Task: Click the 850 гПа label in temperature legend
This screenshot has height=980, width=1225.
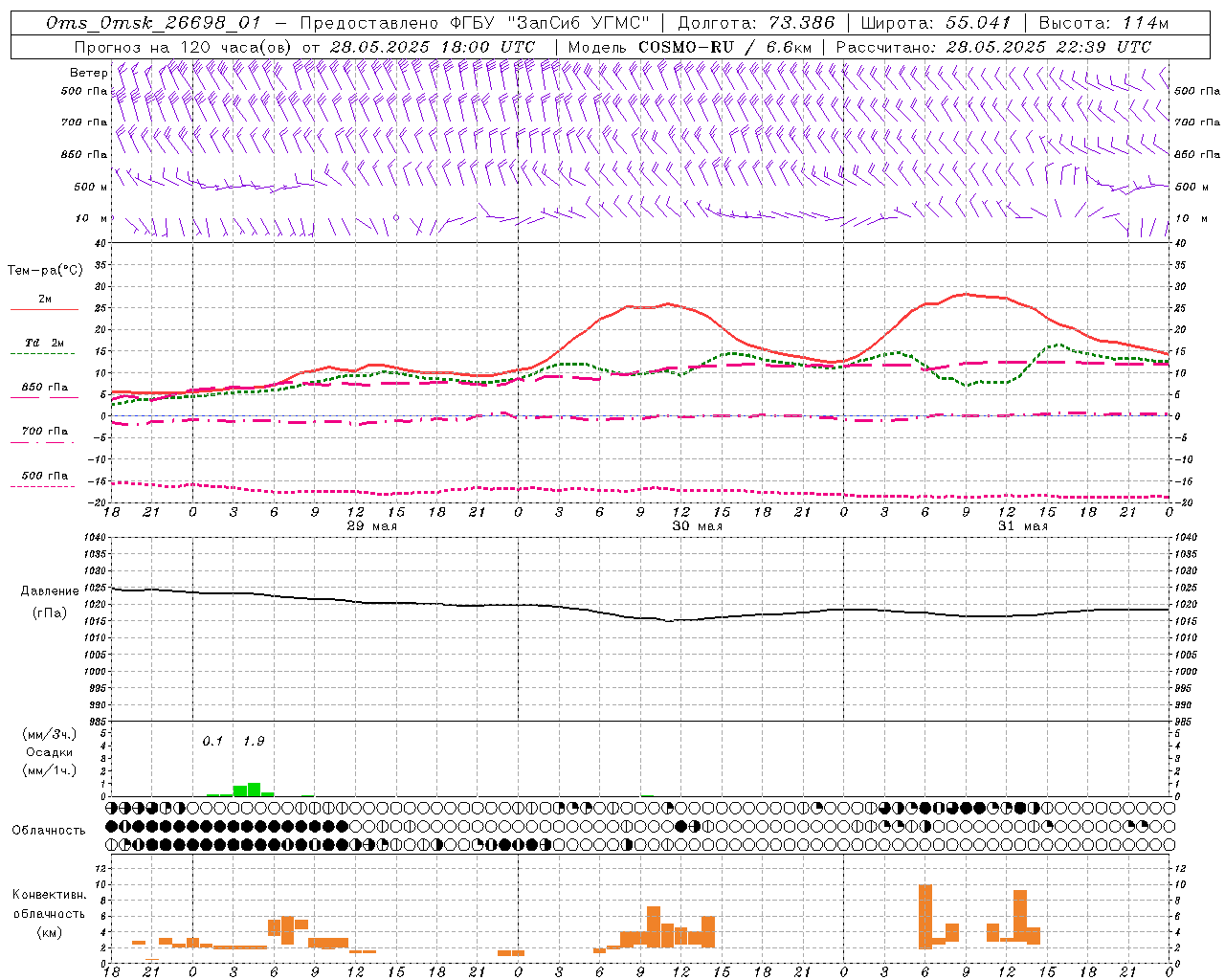Action: pyautogui.click(x=45, y=388)
